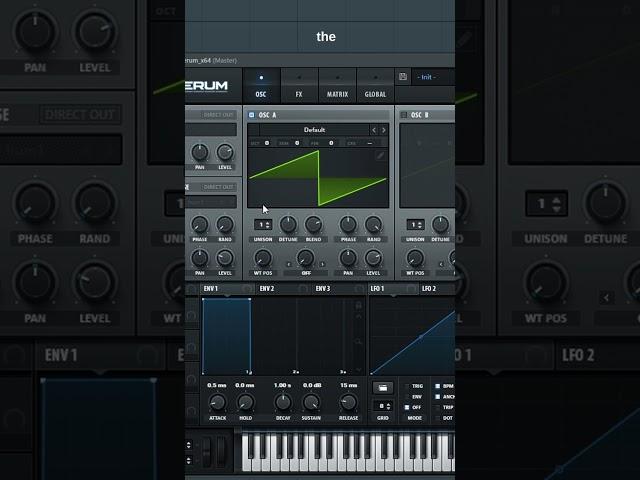Screen dimensions: 640x480
Task: Click the CRS value in OSC A
Action: (x=370, y=143)
